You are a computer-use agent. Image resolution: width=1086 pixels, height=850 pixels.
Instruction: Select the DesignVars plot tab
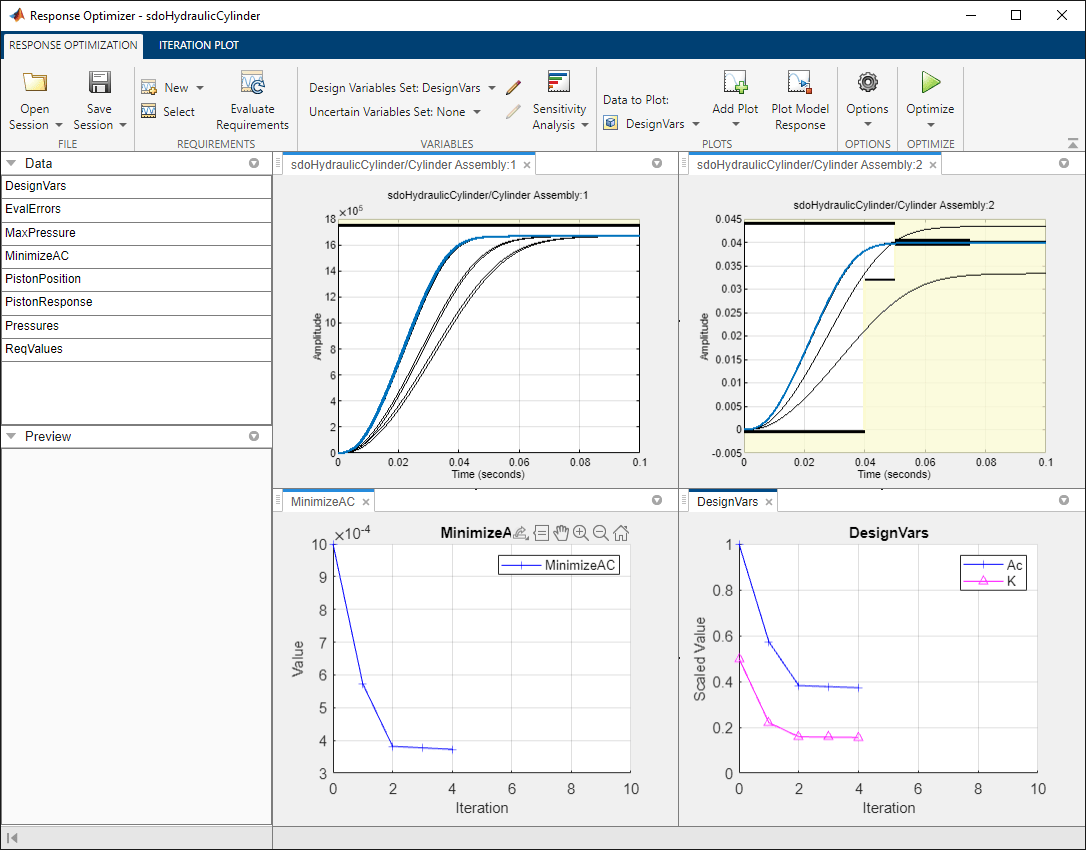tap(727, 502)
